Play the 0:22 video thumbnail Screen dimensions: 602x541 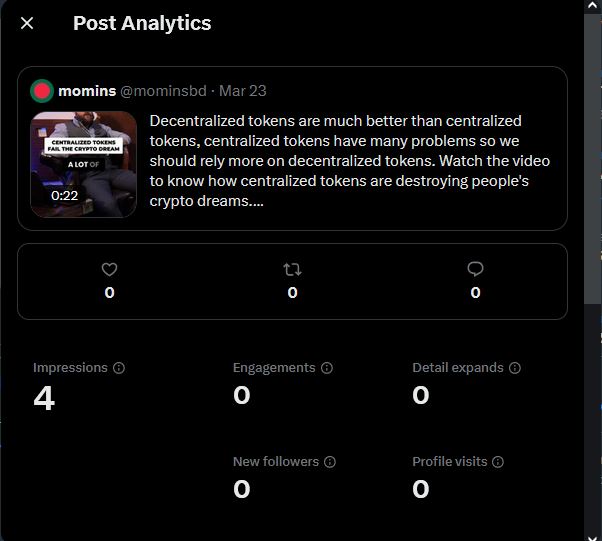pos(84,164)
